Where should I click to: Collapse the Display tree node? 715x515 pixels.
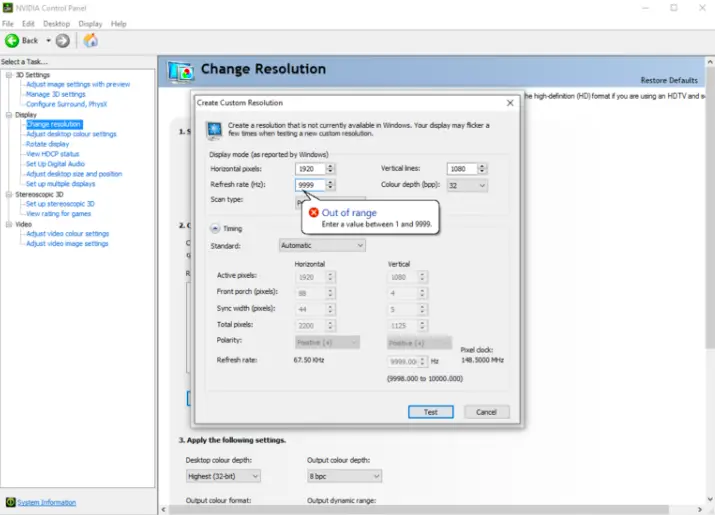point(9,115)
